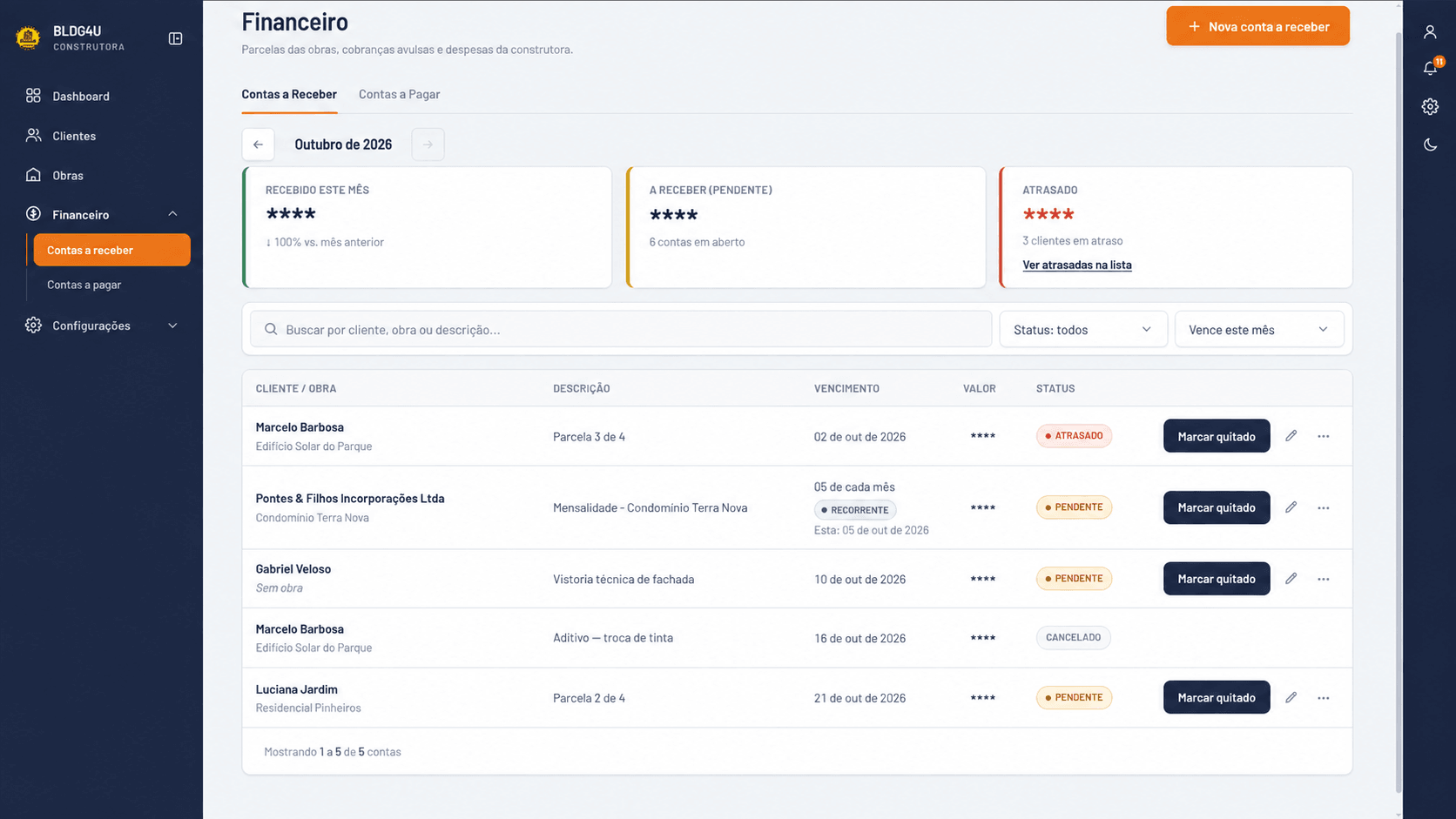Screen dimensions: 1456x819
Task: Mark Gabriel Veloso vistoria as quitado
Action: click(1217, 579)
